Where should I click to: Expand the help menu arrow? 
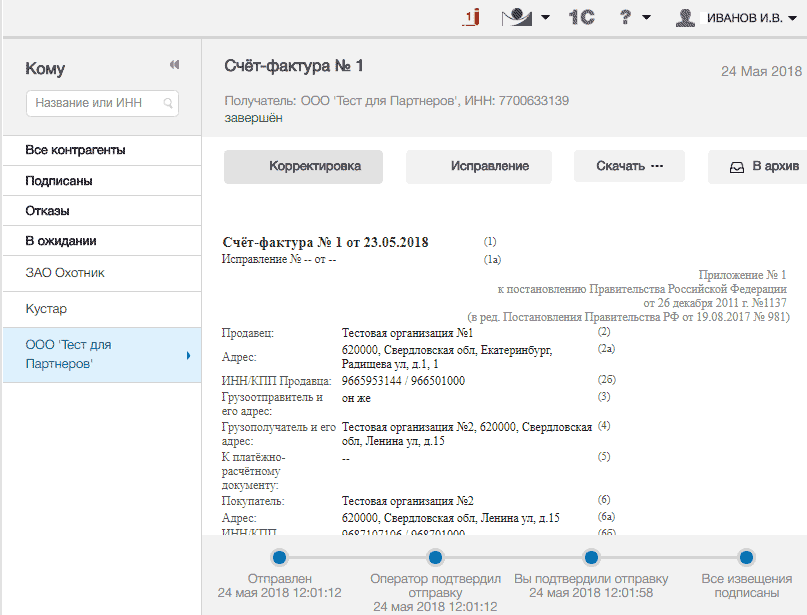point(646,17)
